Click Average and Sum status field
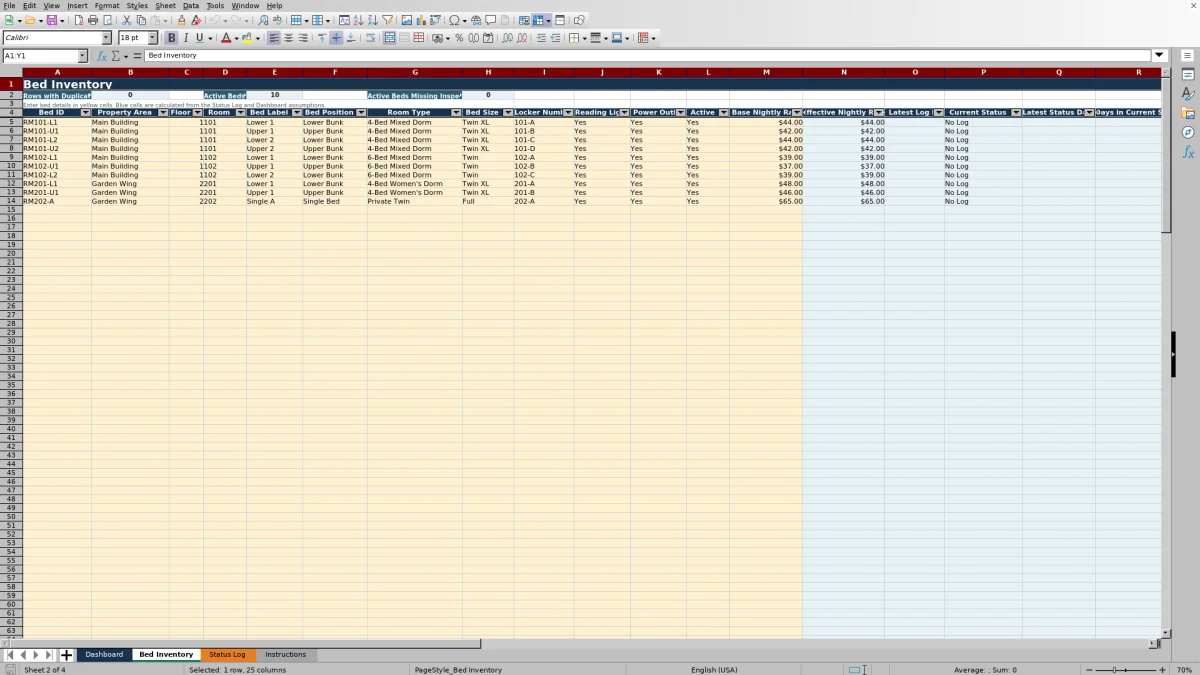The width and height of the screenshot is (1200, 675). coord(985,670)
